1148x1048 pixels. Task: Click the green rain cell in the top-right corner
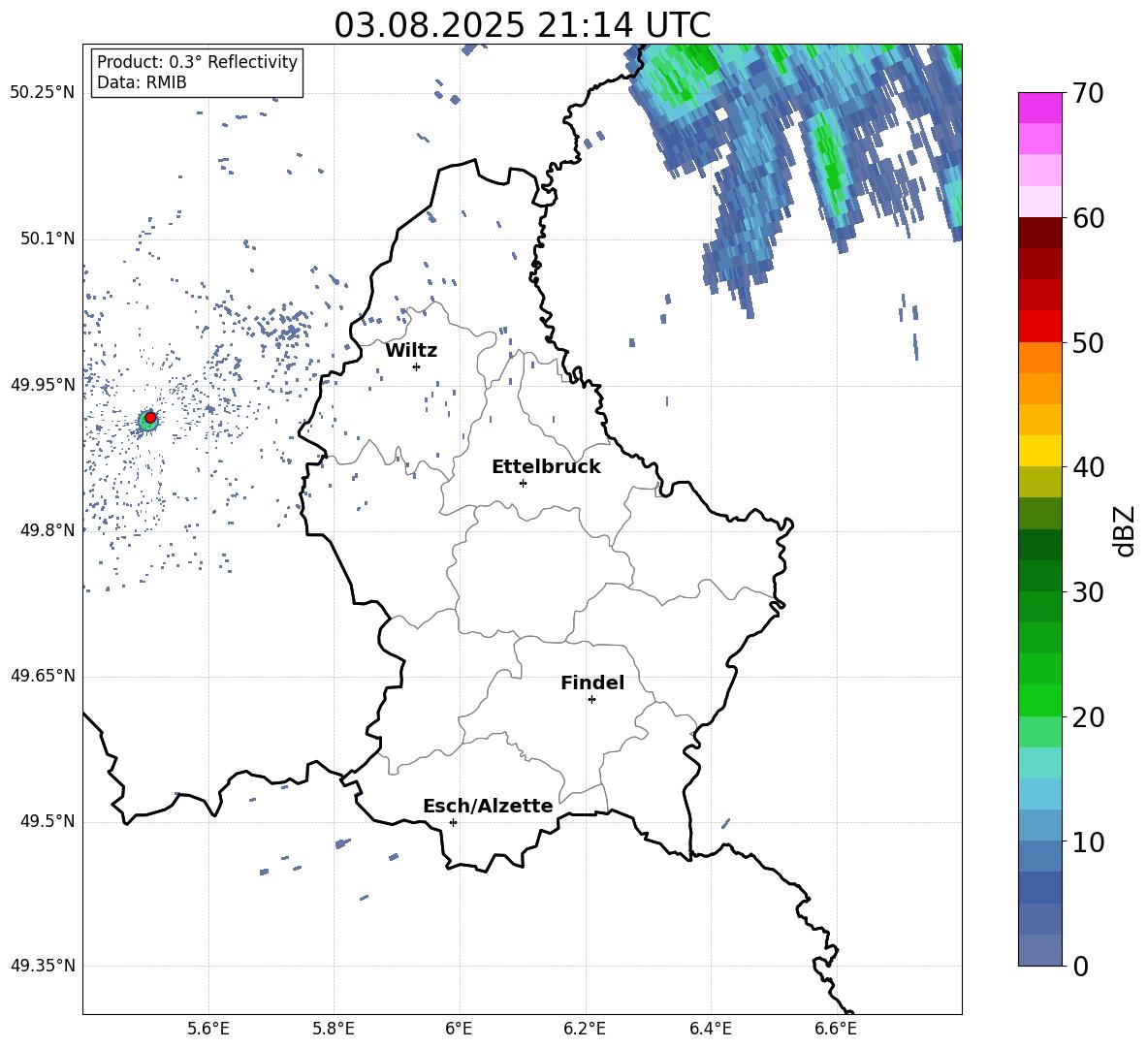[955, 55]
